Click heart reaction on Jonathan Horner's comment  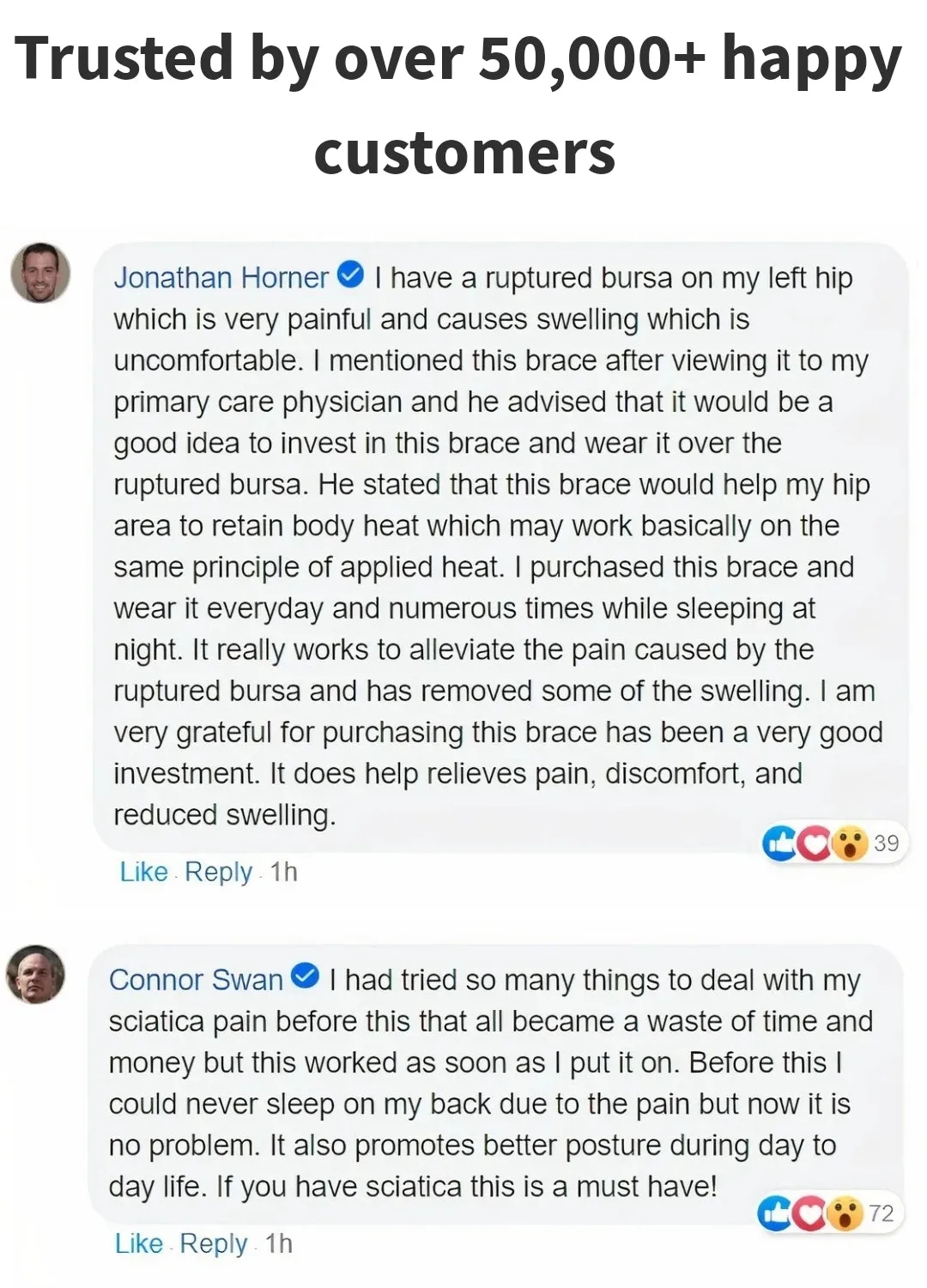pyautogui.click(x=814, y=844)
